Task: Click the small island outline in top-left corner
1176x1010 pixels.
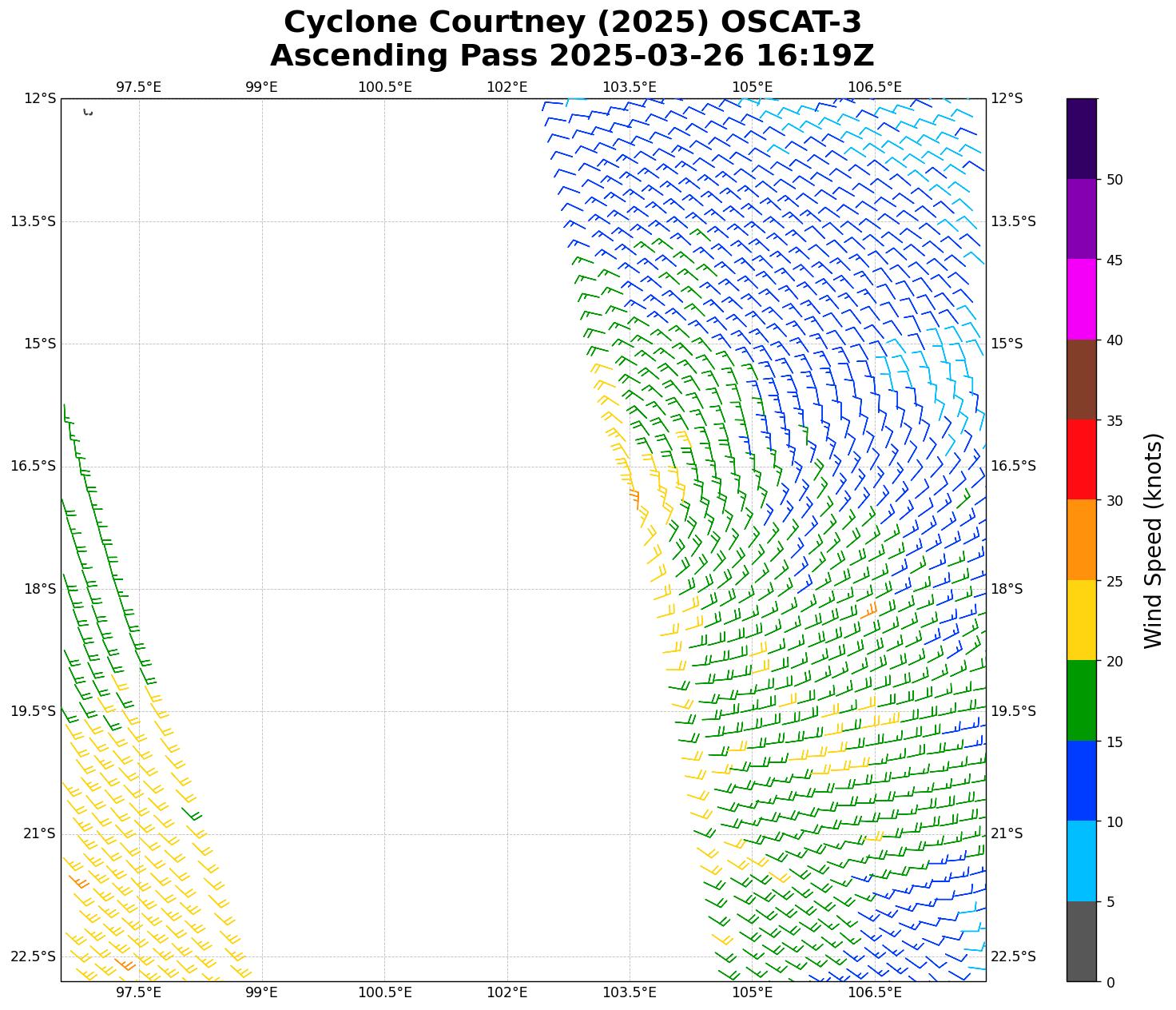Action: (x=88, y=113)
